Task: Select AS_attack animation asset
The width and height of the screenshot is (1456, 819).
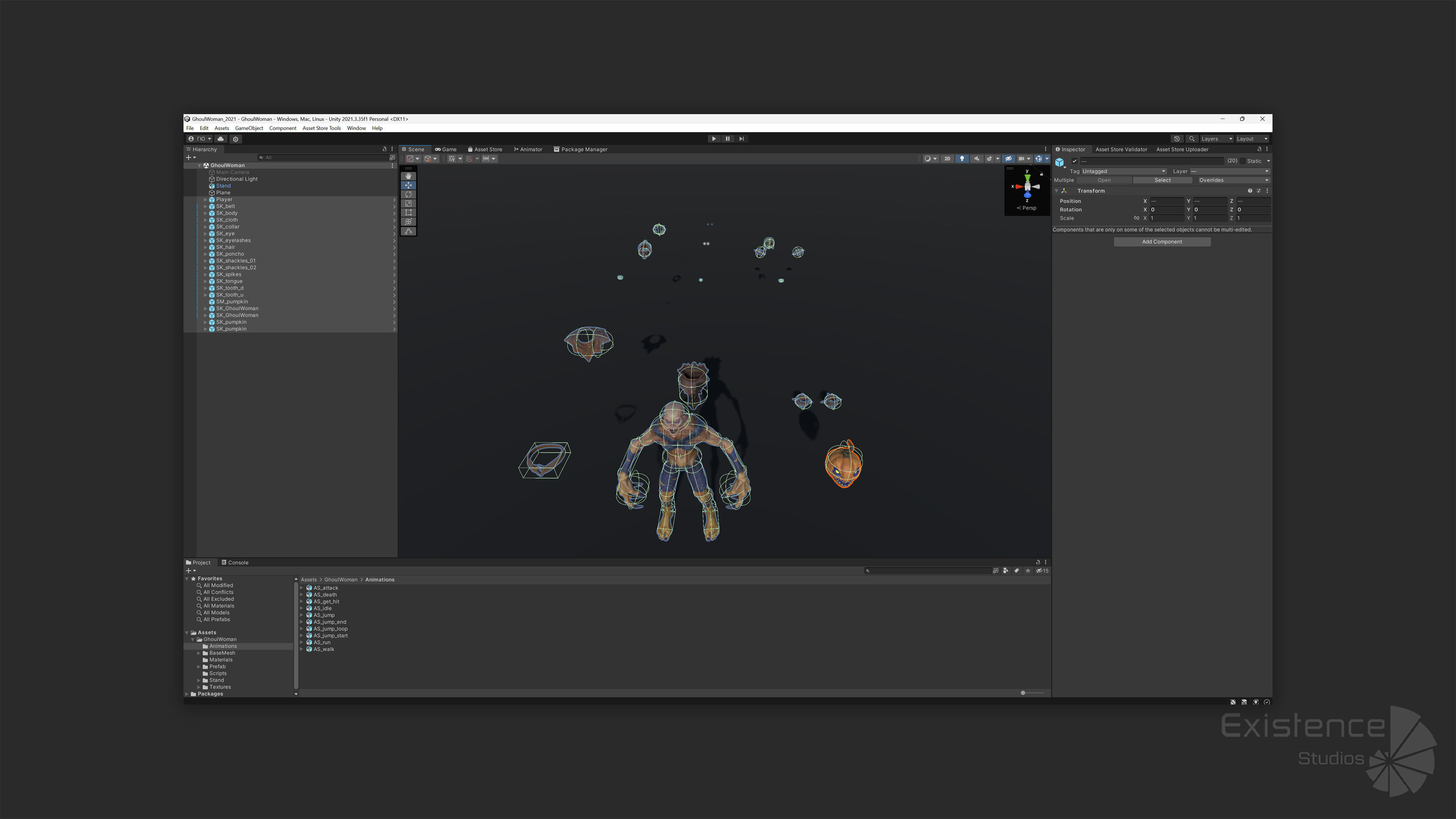Action: tap(326, 588)
